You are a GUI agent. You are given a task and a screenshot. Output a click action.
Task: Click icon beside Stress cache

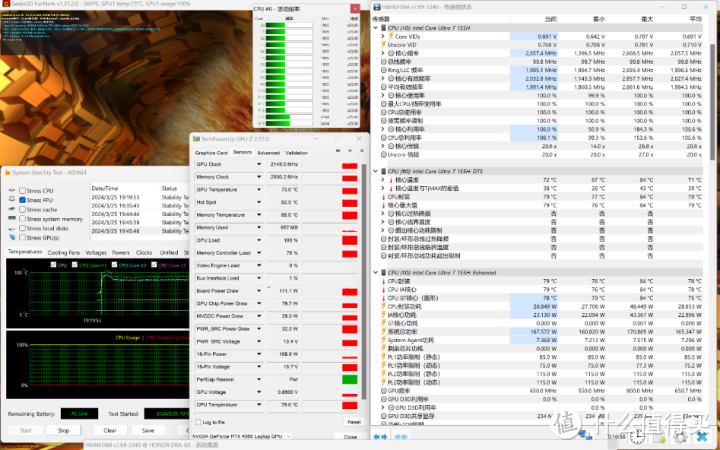(12, 209)
